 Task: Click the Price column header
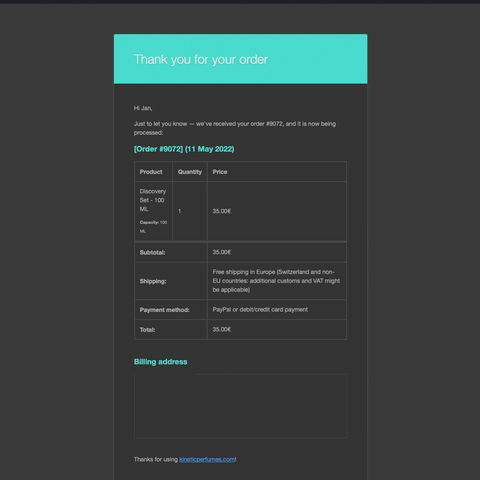coord(220,172)
